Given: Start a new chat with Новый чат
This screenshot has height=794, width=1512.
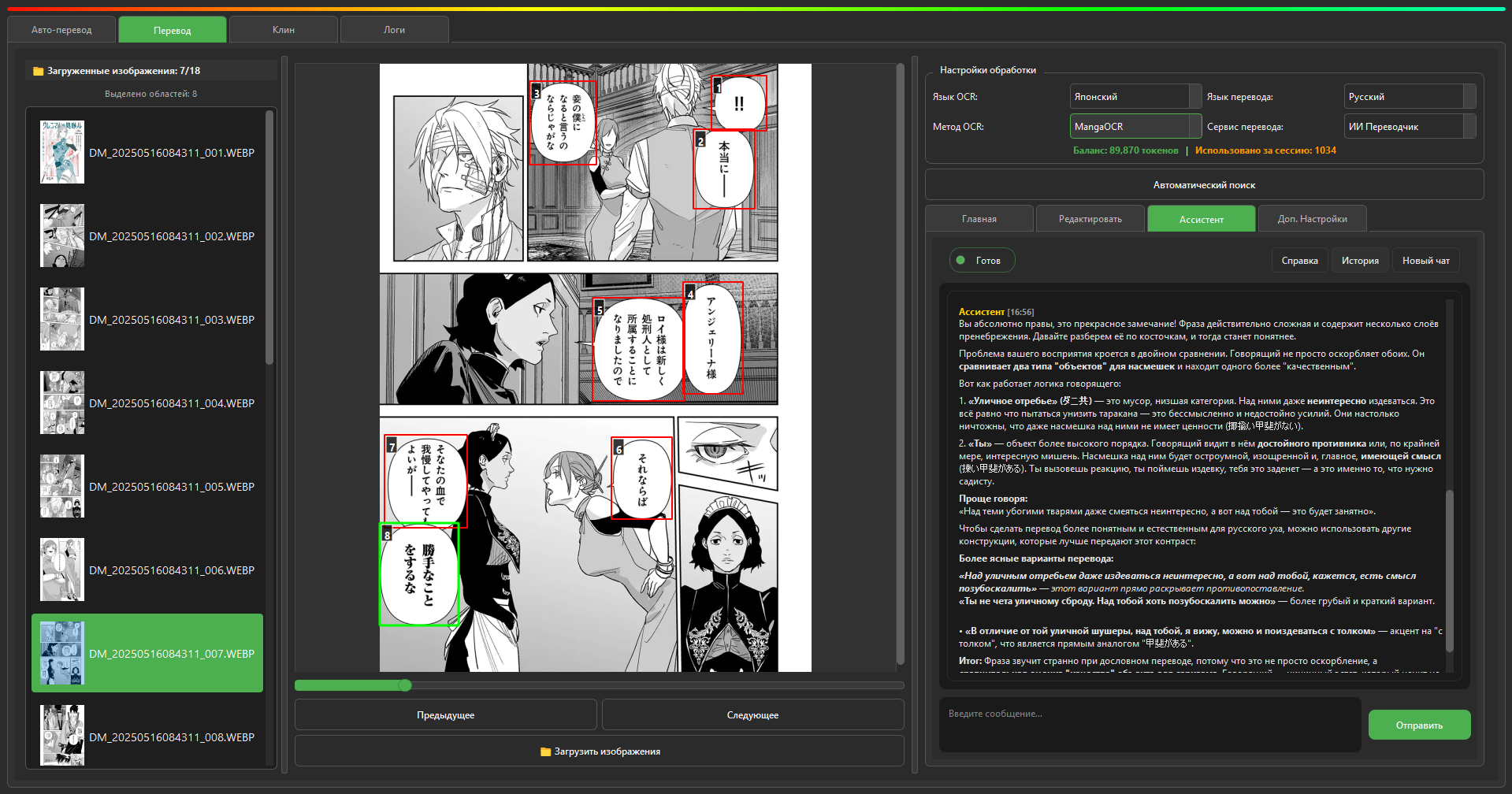Looking at the screenshot, I should click(1425, 261).
